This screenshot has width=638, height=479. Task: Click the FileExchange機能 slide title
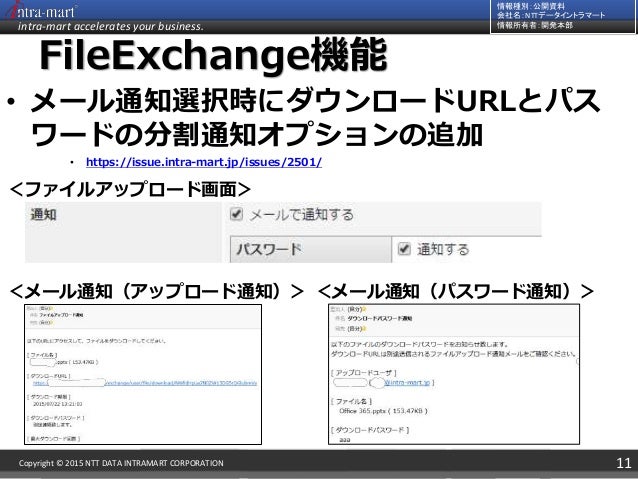pos(213,56)
